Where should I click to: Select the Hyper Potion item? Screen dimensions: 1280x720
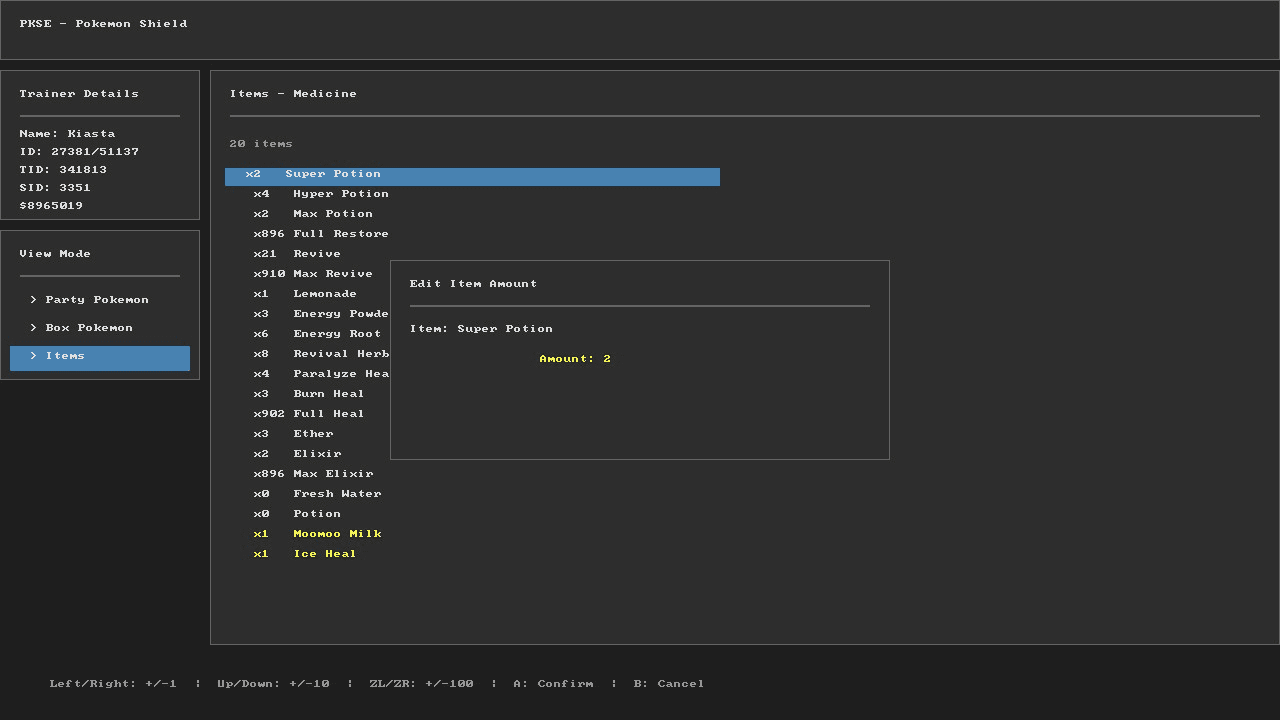pos(321,194)
